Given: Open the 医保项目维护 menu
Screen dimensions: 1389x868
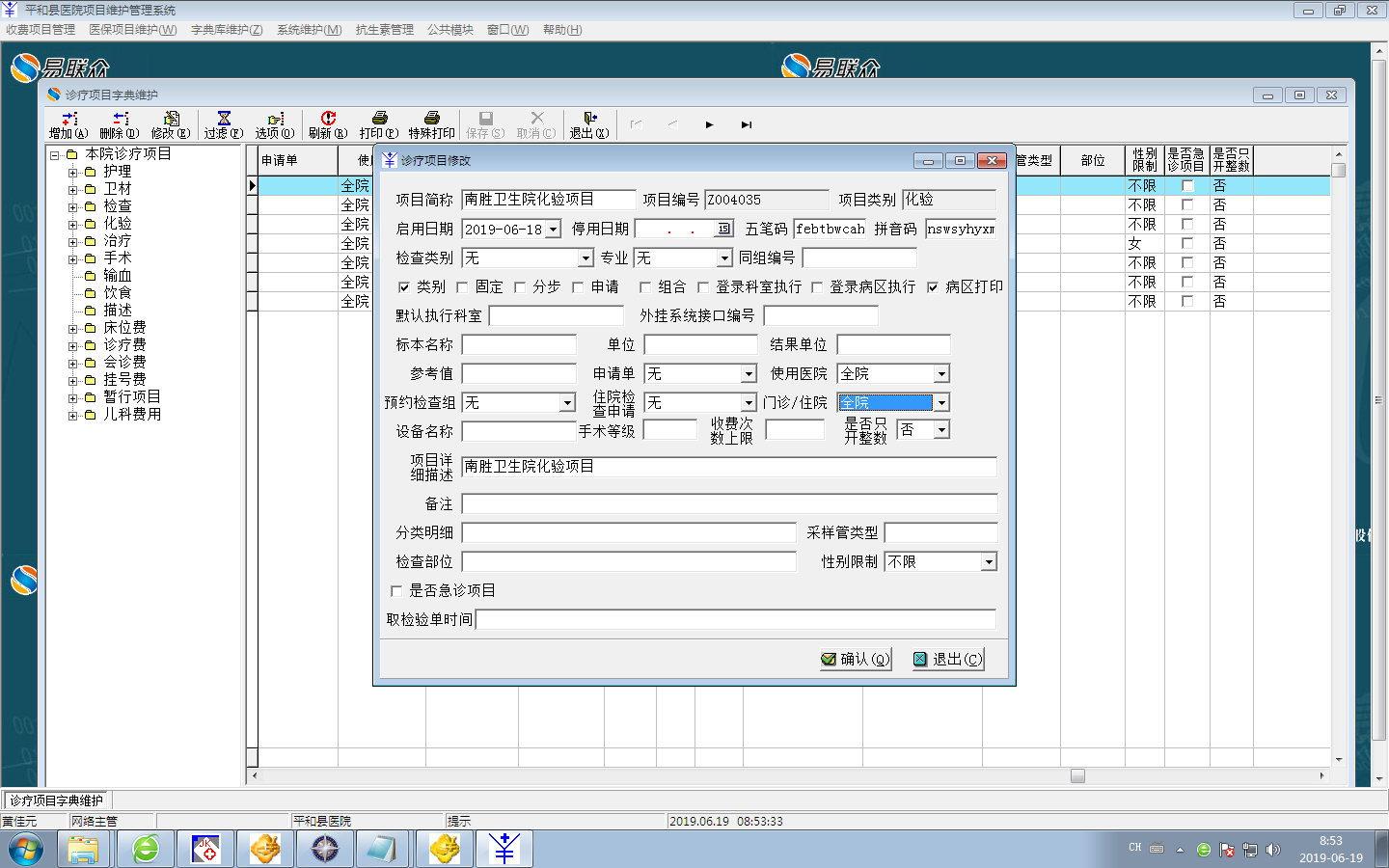Looking at the screenshot, I should [x=133, y=30].
